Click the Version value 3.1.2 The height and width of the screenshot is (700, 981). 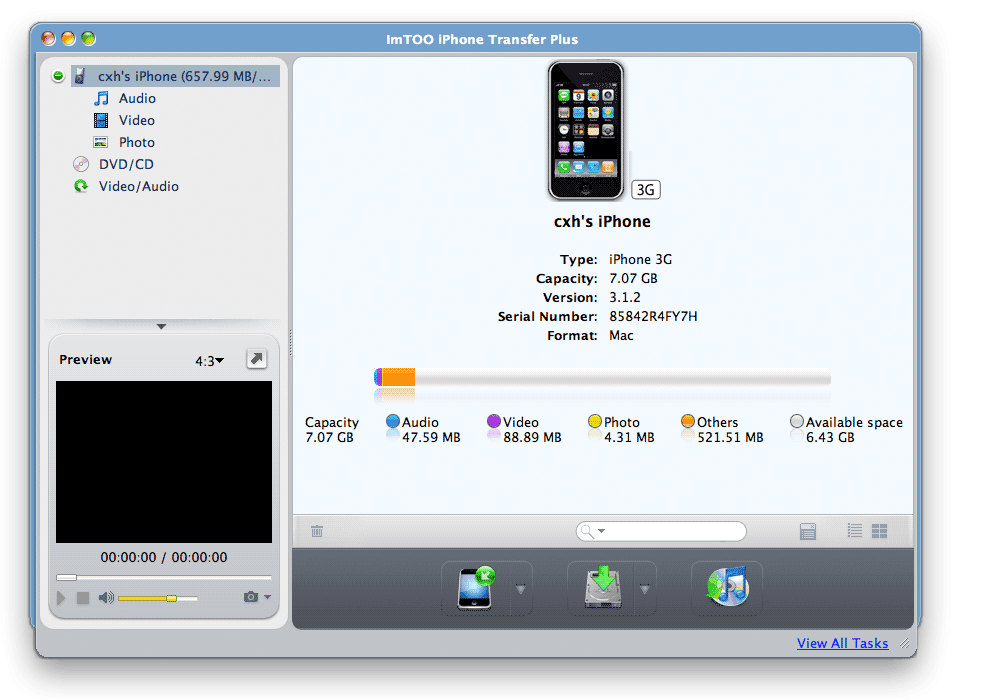click(625, 297)
